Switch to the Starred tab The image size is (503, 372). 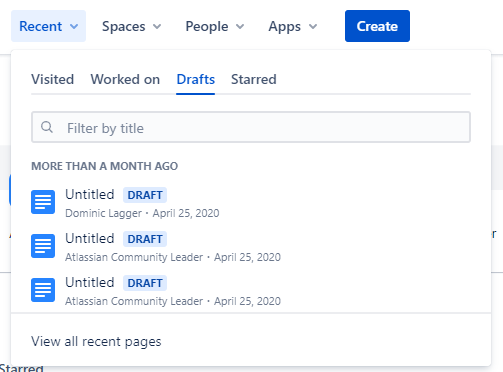(254, 79)
